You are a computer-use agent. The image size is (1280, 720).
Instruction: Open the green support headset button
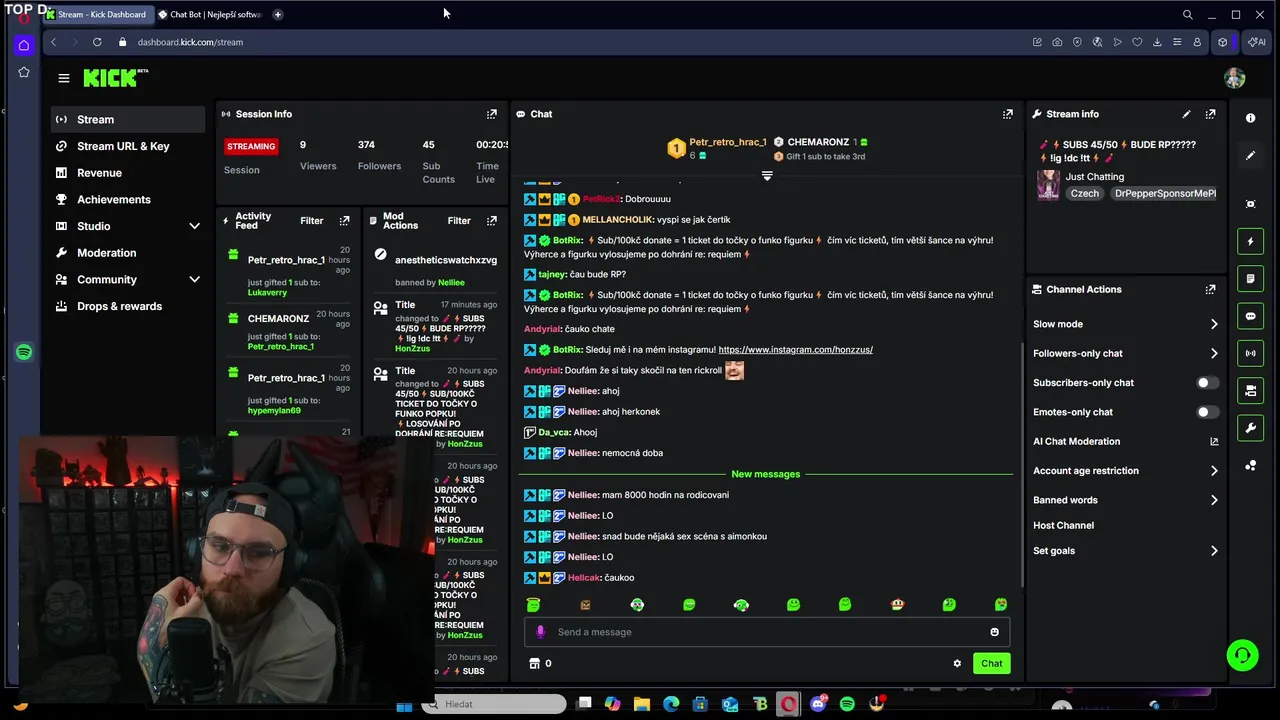pos(1242,655)
